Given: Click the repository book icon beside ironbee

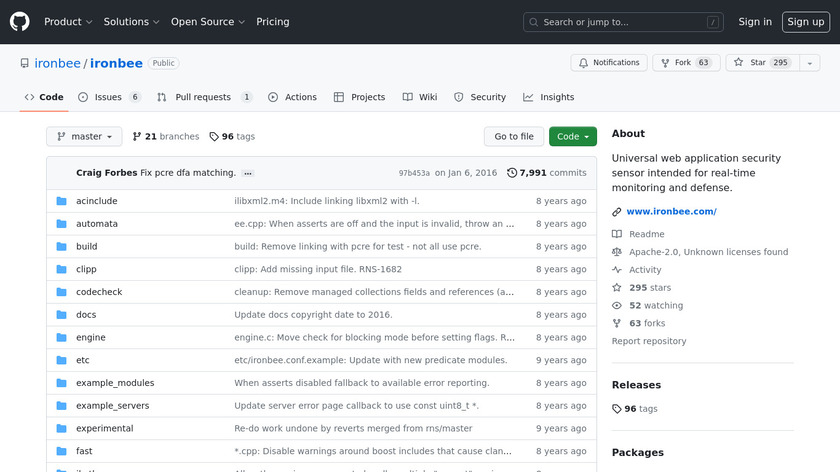Looking at the screenshot, I should pyautogui.click(x=25, y=63).
